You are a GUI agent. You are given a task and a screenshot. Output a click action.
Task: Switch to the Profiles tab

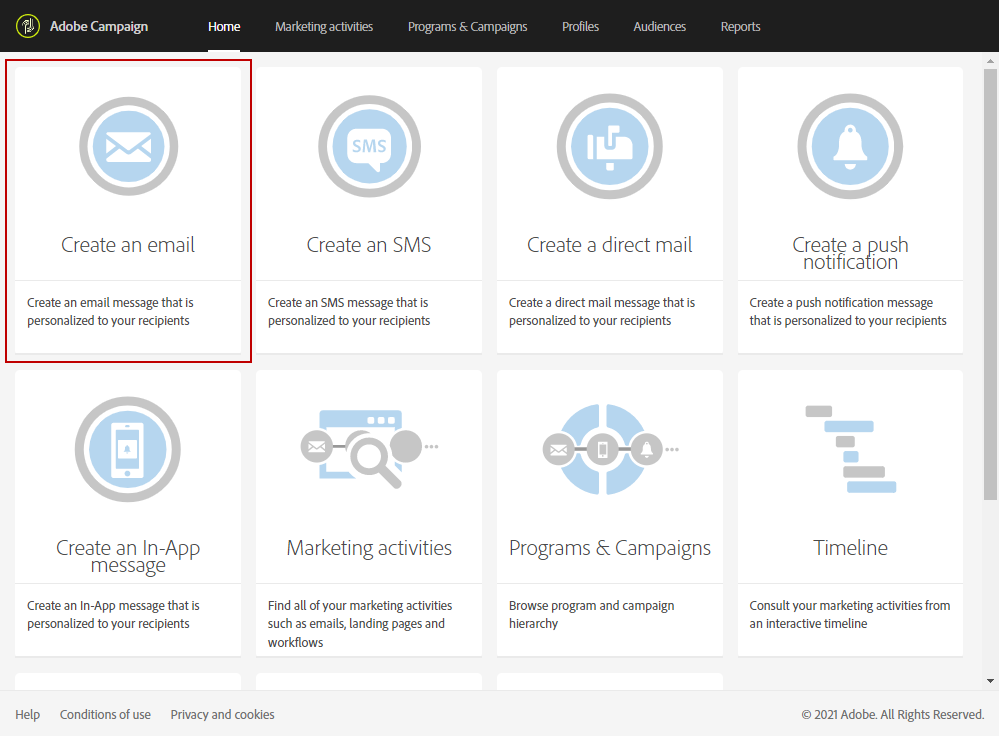[580, 27]
